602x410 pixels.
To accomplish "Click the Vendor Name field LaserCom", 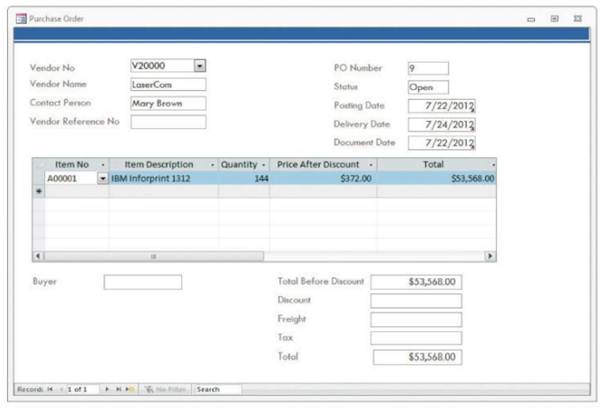I will click(168, 84).
